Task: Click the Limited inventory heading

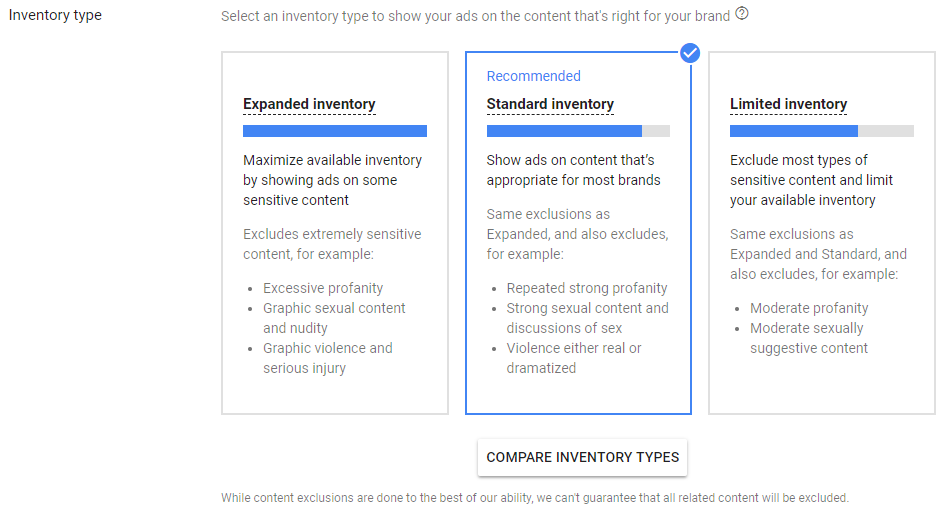Action: pos(788,104)
